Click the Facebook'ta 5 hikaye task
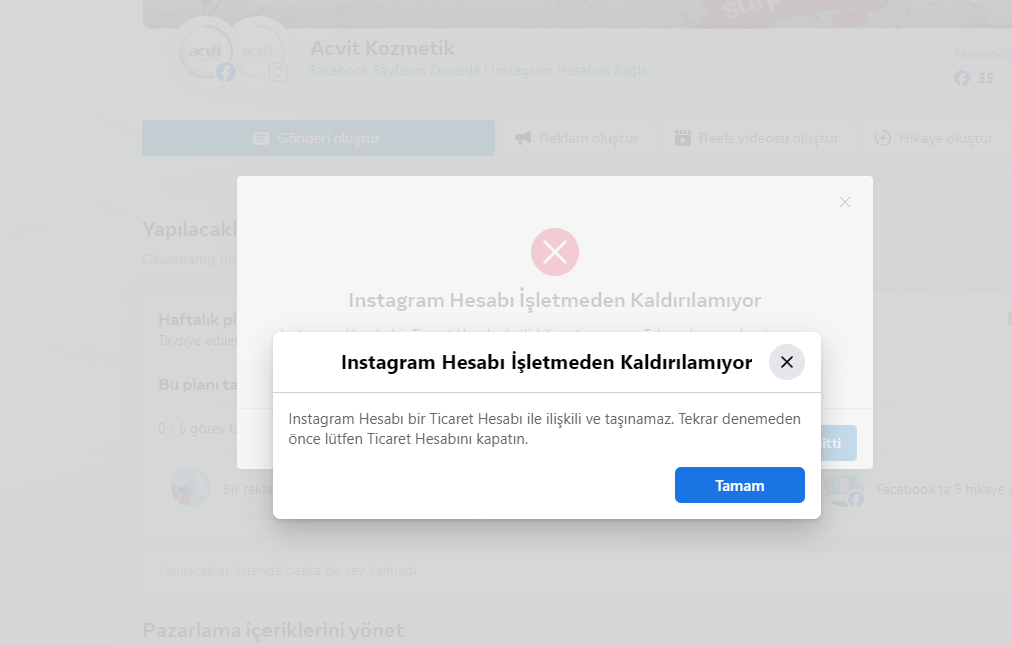This screenshot has height=645, width=1012. [x=944, y=489]
